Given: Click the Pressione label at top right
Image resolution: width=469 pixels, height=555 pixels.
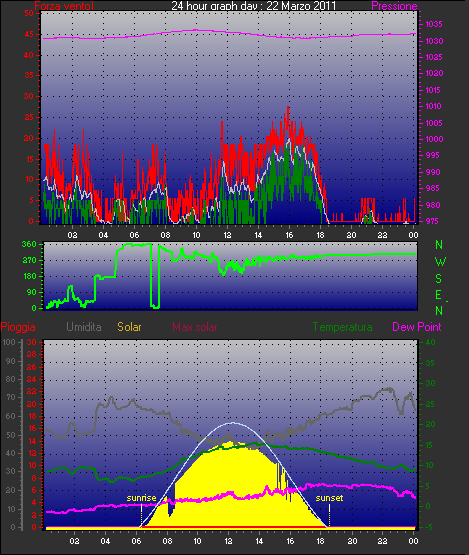Looking at the screenshot, I should click(x=394, y=6).
